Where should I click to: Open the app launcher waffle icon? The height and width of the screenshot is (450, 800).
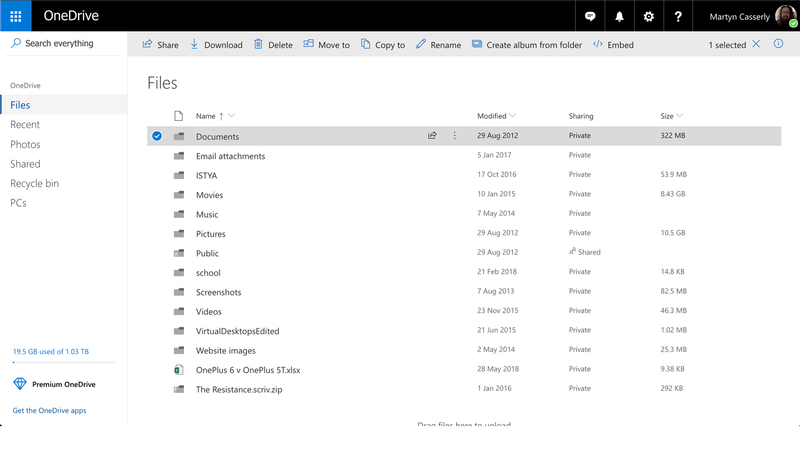point(16,16)
